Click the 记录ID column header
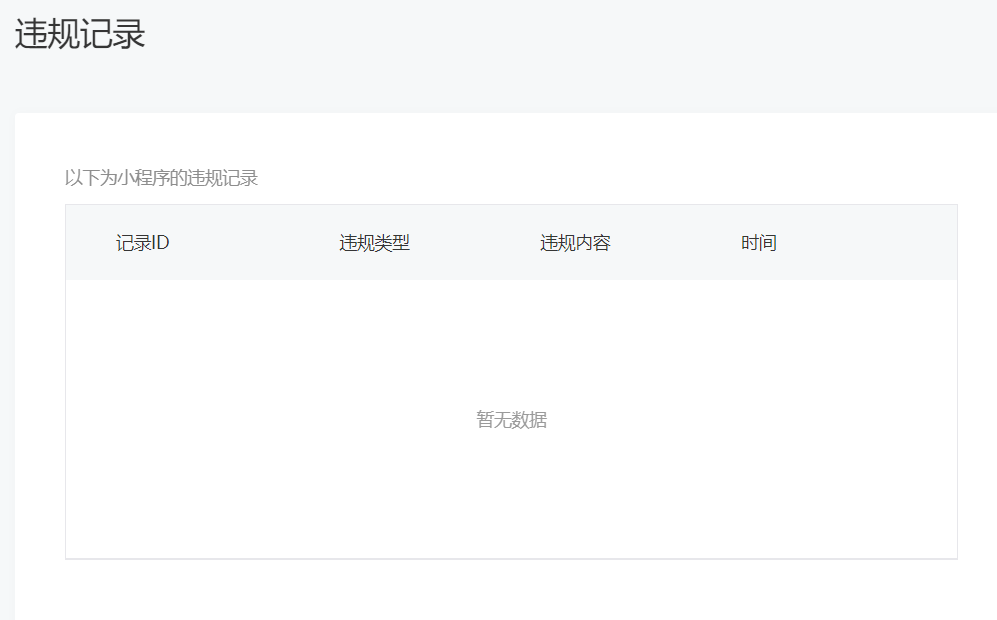 [x=142, y=243]
